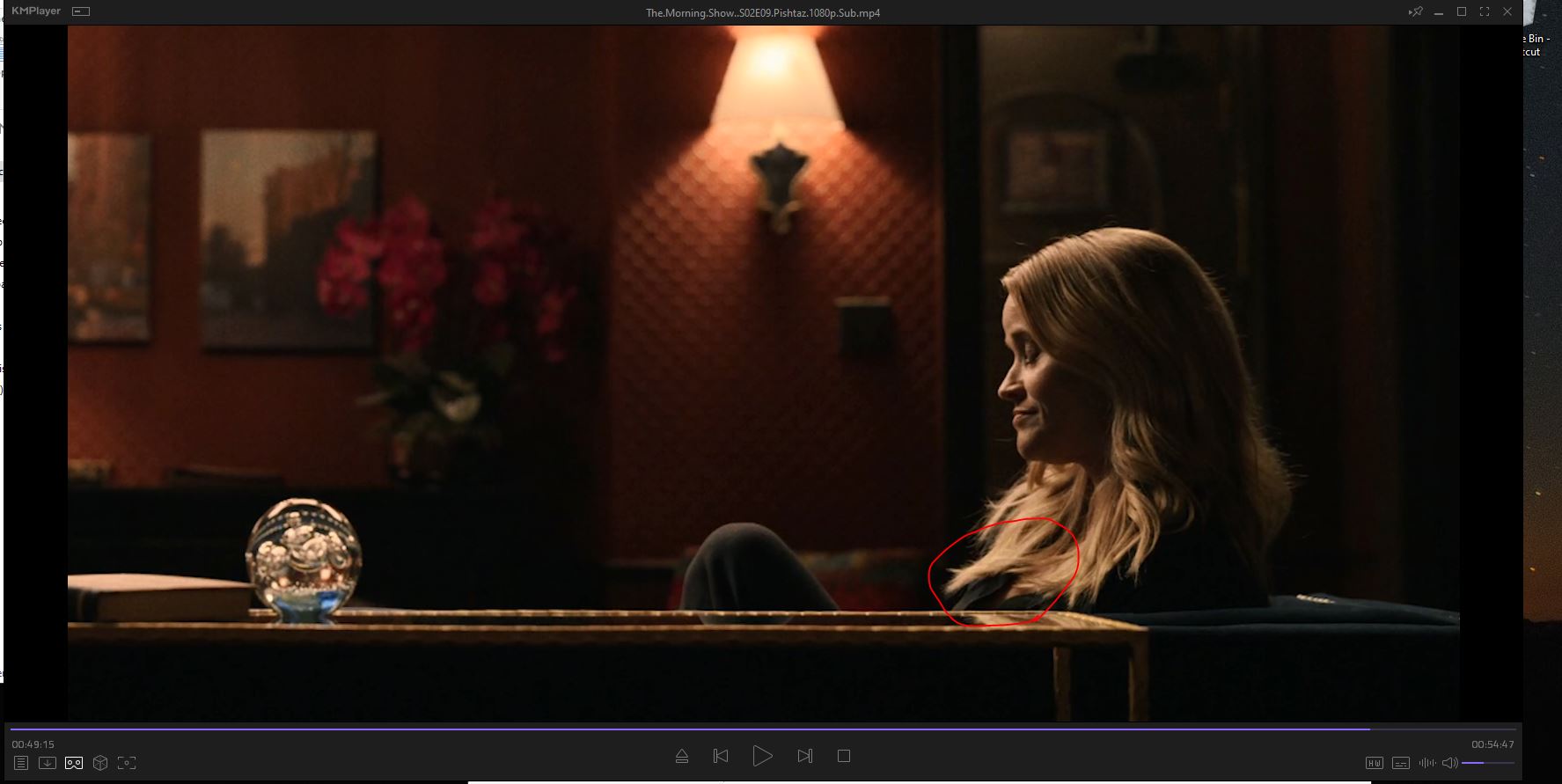
Task: Toggle HW hardware acceleration
Action: [1374, 763]
